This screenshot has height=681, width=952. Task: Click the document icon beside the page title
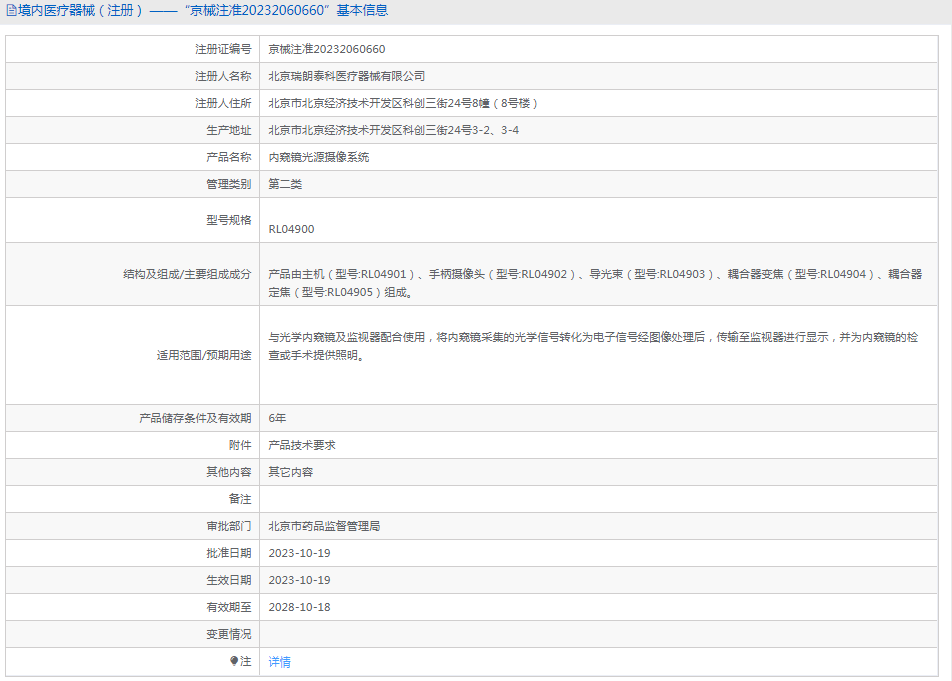tap(12, 10)
